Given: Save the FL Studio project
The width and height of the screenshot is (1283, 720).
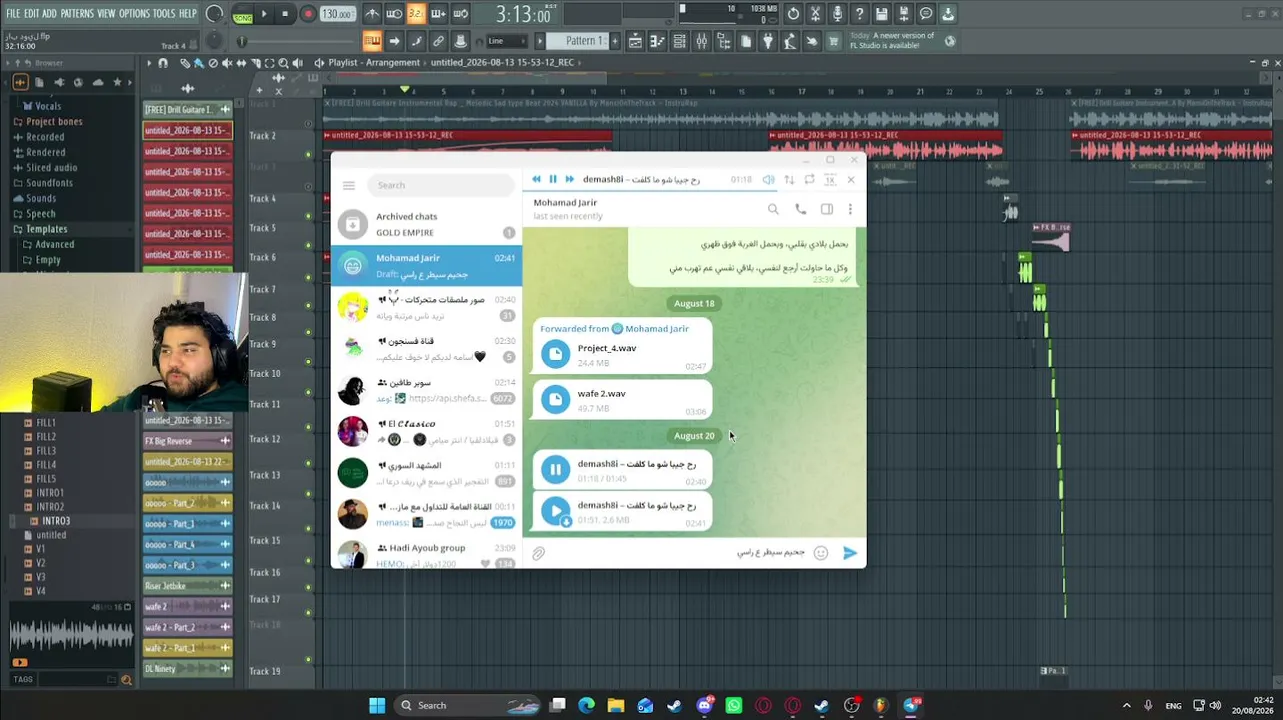Looking at the screenshot, I should (x=881, y=14).
